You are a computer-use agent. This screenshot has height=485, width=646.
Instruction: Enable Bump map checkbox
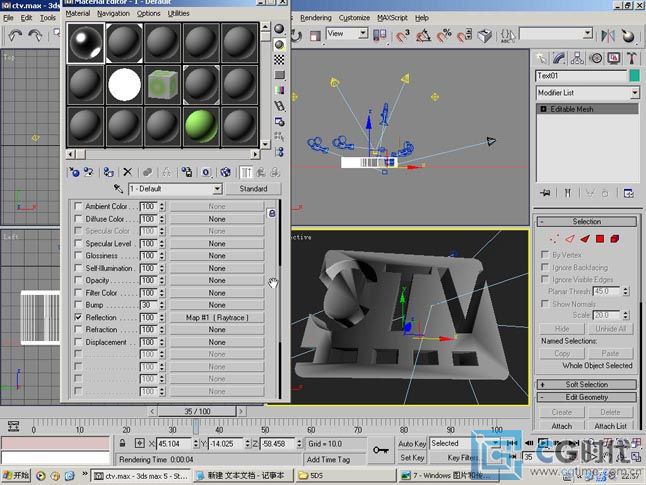pyautogui.click(x=78, y=305)
